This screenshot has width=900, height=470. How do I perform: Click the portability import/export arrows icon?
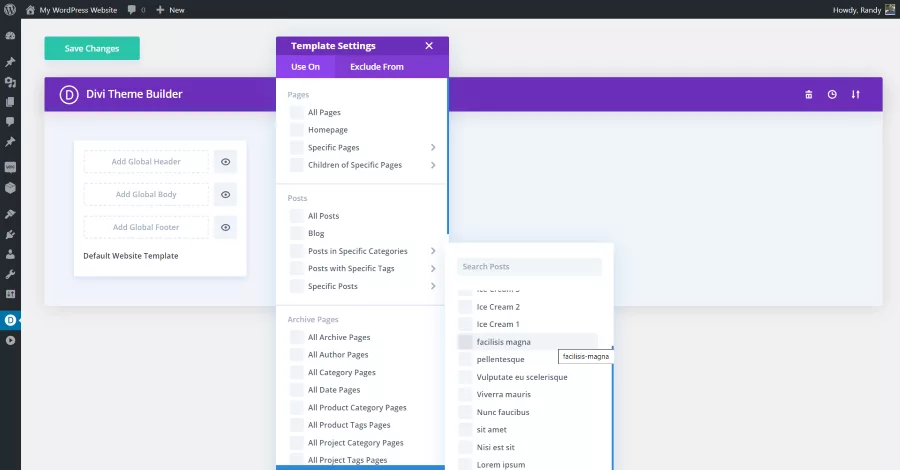coord(856,95)
